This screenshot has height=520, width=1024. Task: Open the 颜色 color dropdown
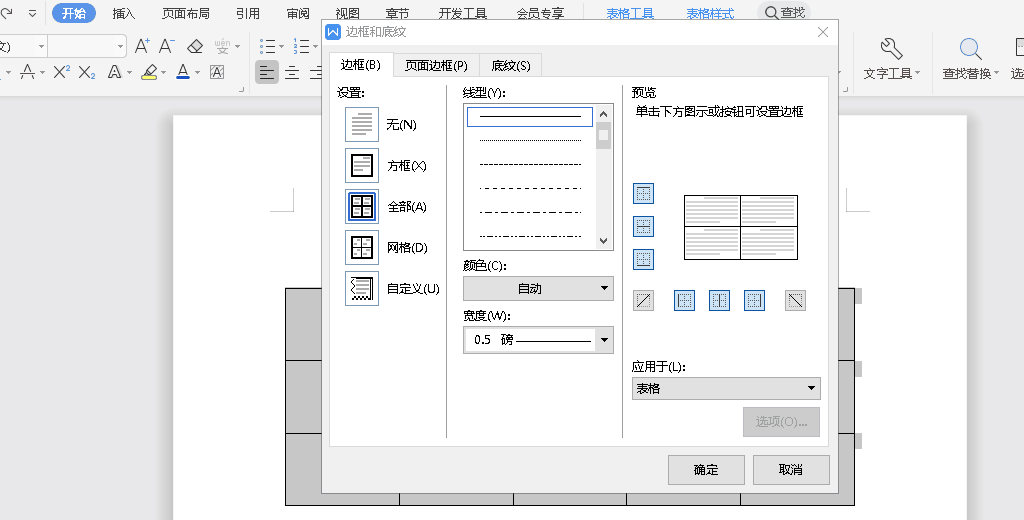[538, 289]
